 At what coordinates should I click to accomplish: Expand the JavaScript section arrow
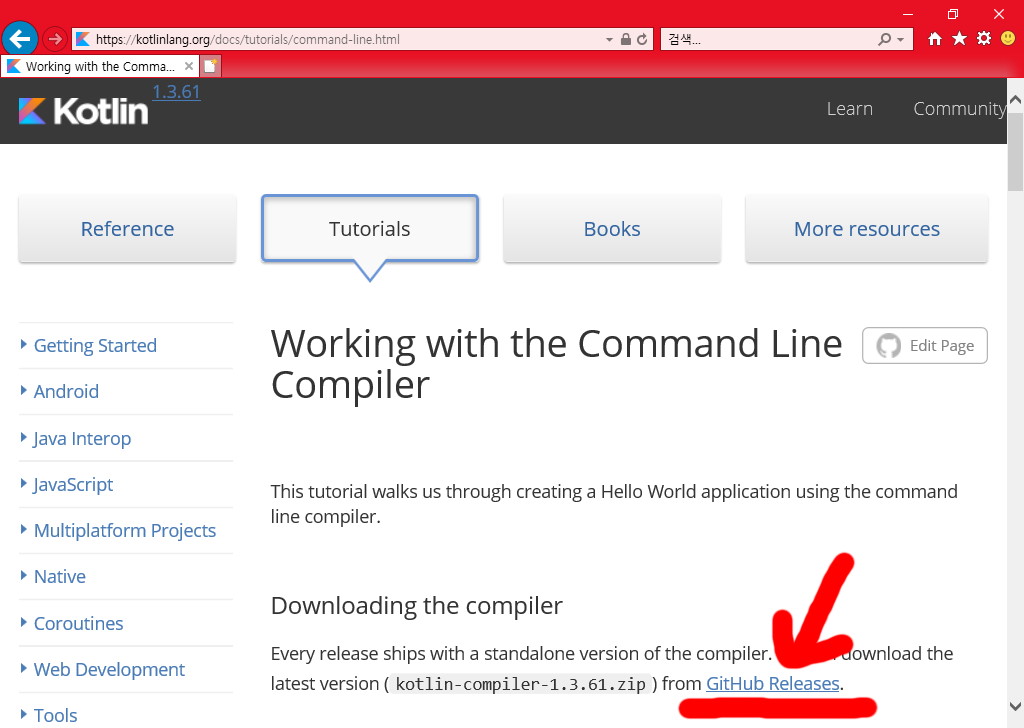coord(24,483)
